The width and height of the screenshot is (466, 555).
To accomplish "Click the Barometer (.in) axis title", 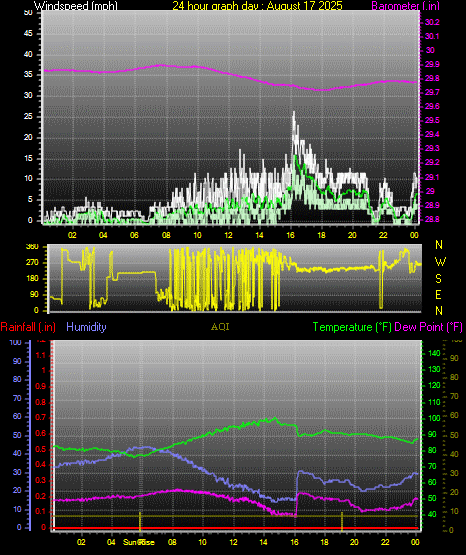I will click(x=406, y=6).
